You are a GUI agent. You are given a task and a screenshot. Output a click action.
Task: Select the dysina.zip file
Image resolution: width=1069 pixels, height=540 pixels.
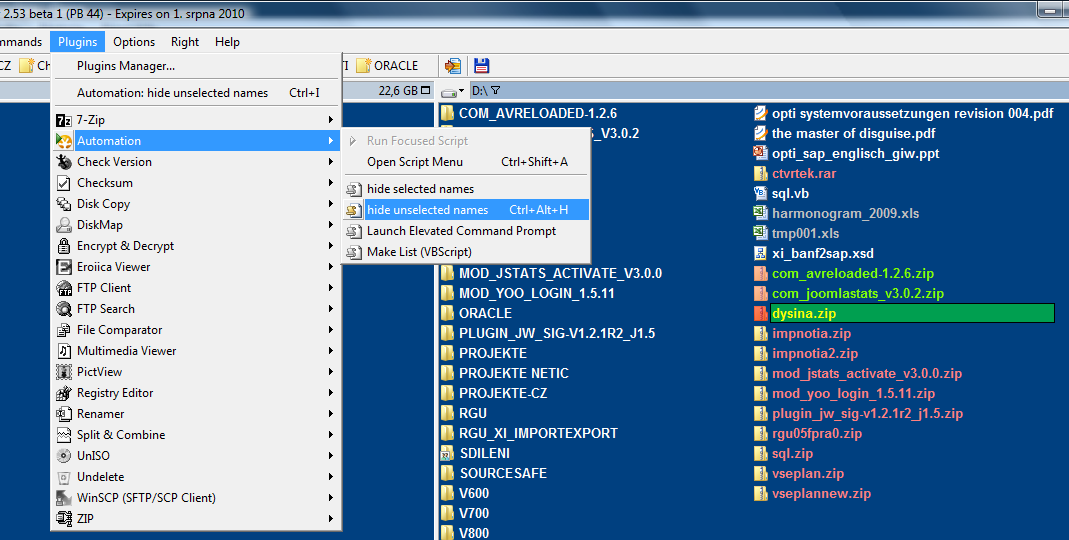[x=904, y=314]
